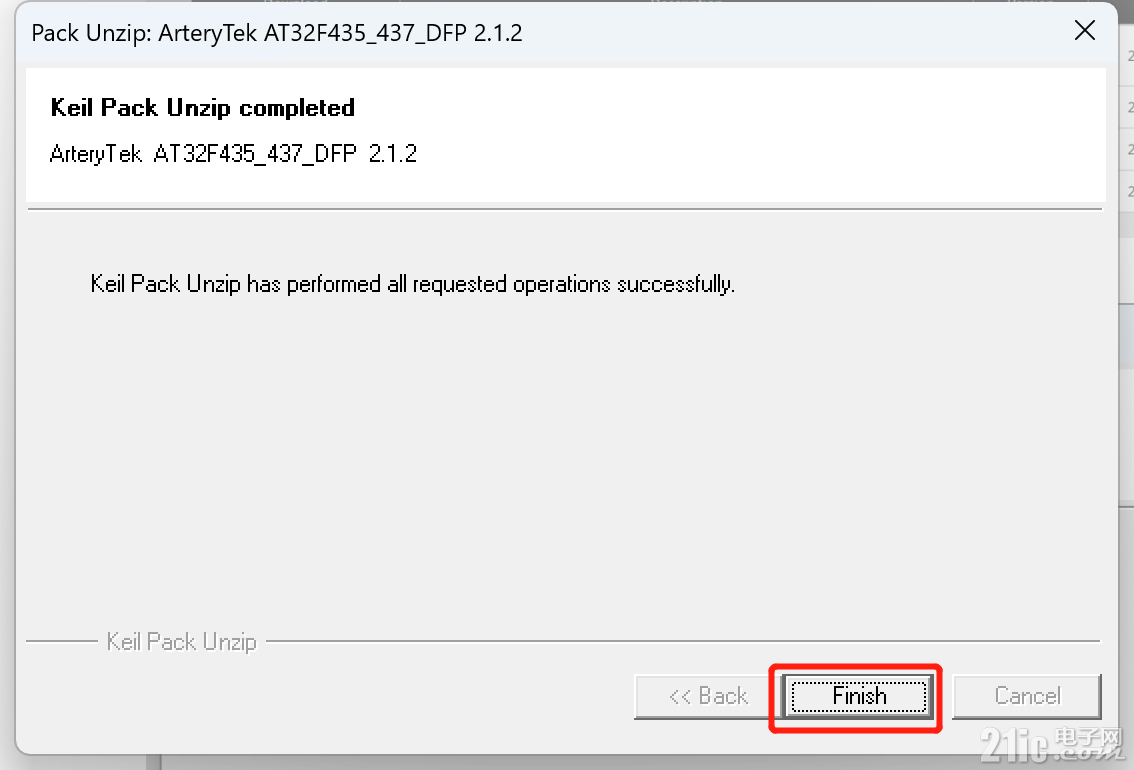This screenshot has width=1134, height=770.
Task: Click the background window strip at the bottom left
Action: (154, 763)
